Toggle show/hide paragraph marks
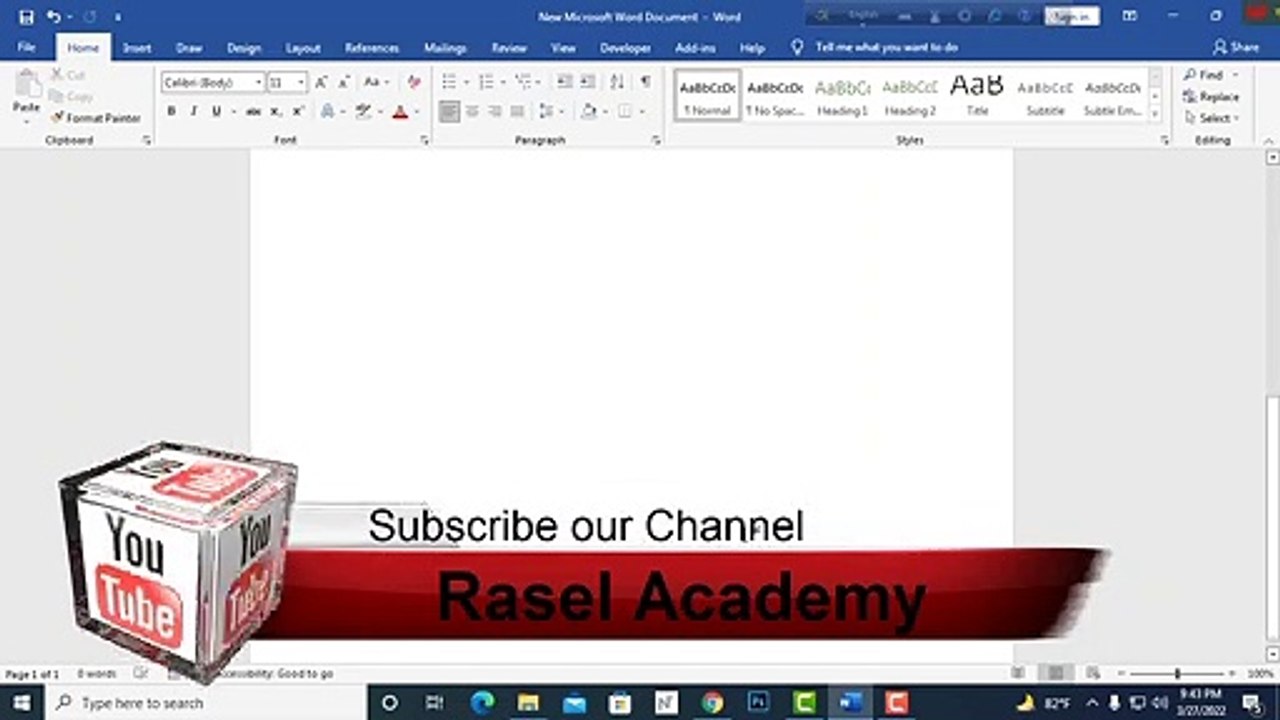1280x720 pixels. click(646, 82)
